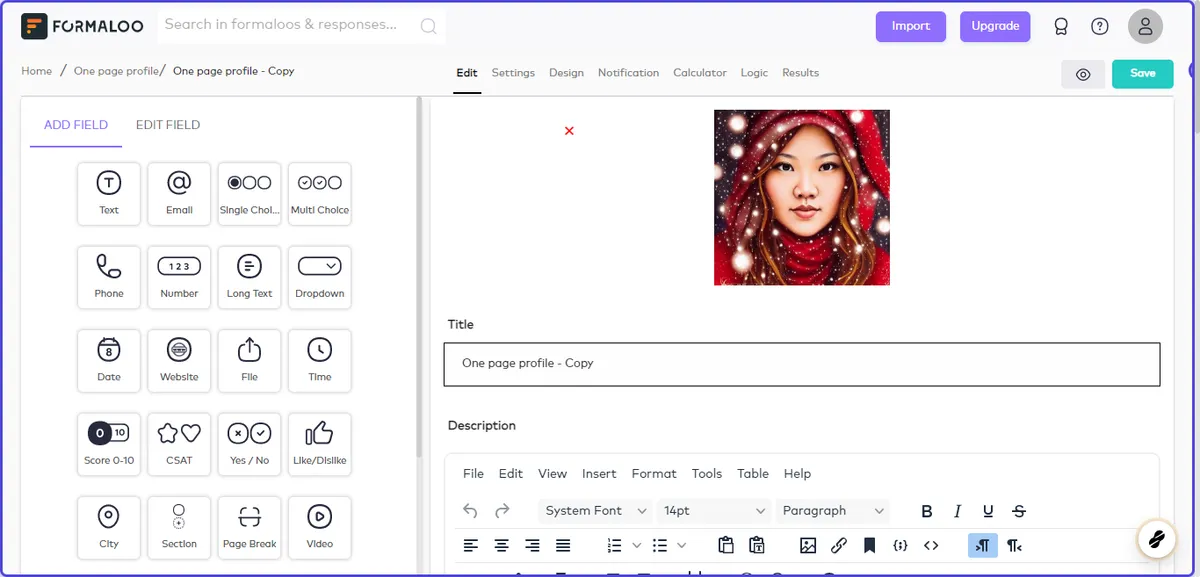
Task: Add a Number field
Action: coord(179,277)
